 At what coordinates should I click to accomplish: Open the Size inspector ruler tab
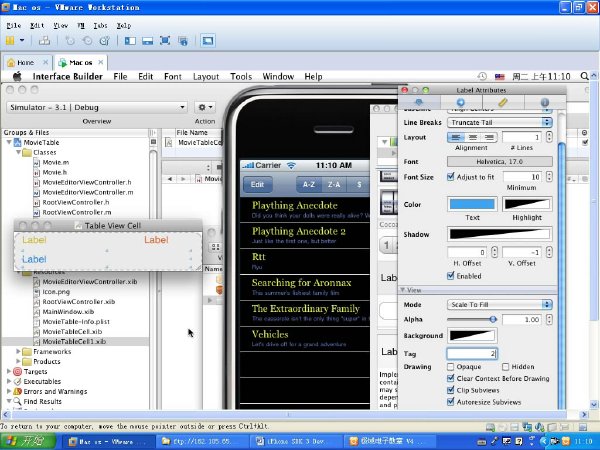[503, 102]
